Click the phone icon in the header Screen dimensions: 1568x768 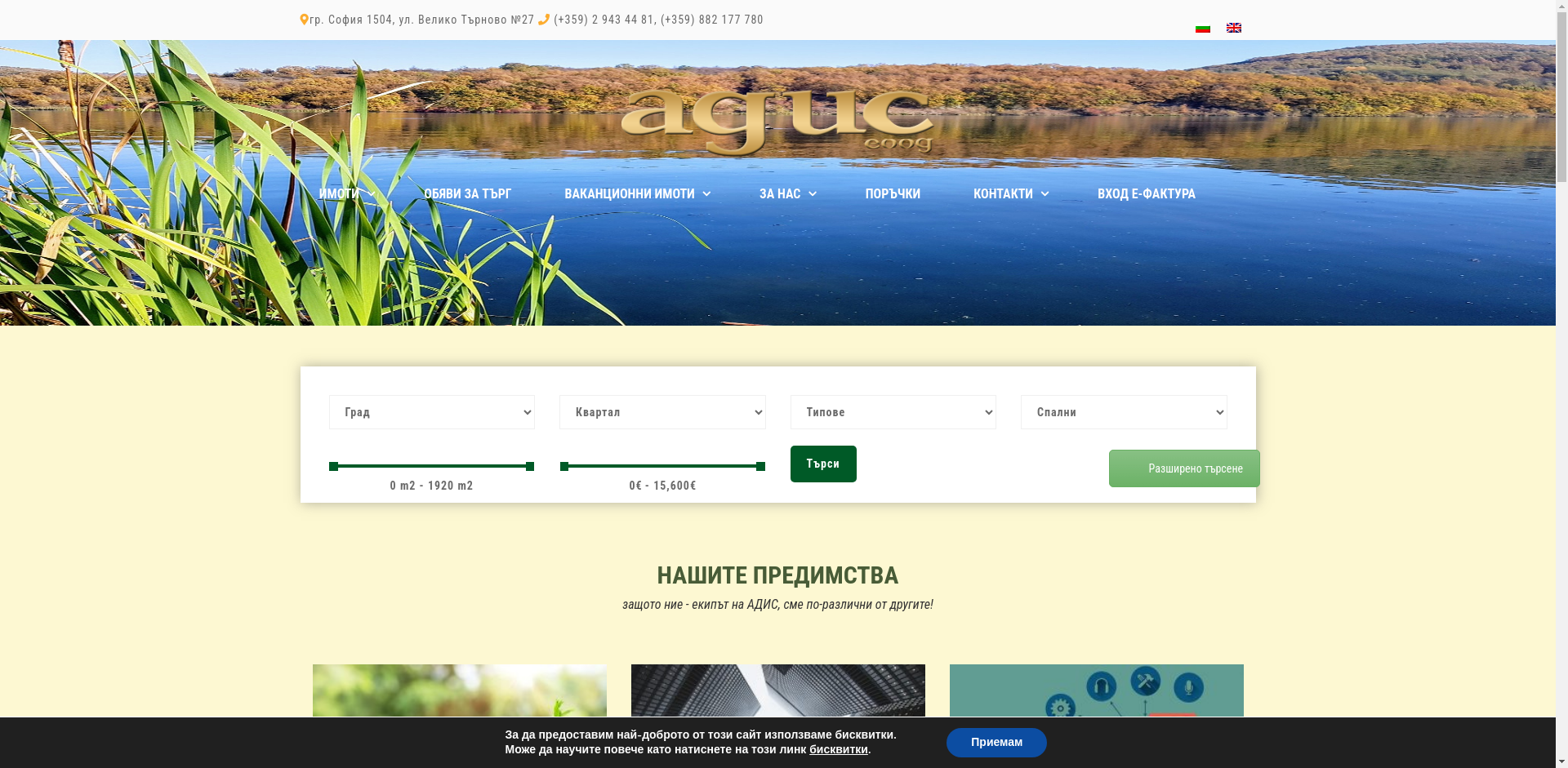click(544, 19)
